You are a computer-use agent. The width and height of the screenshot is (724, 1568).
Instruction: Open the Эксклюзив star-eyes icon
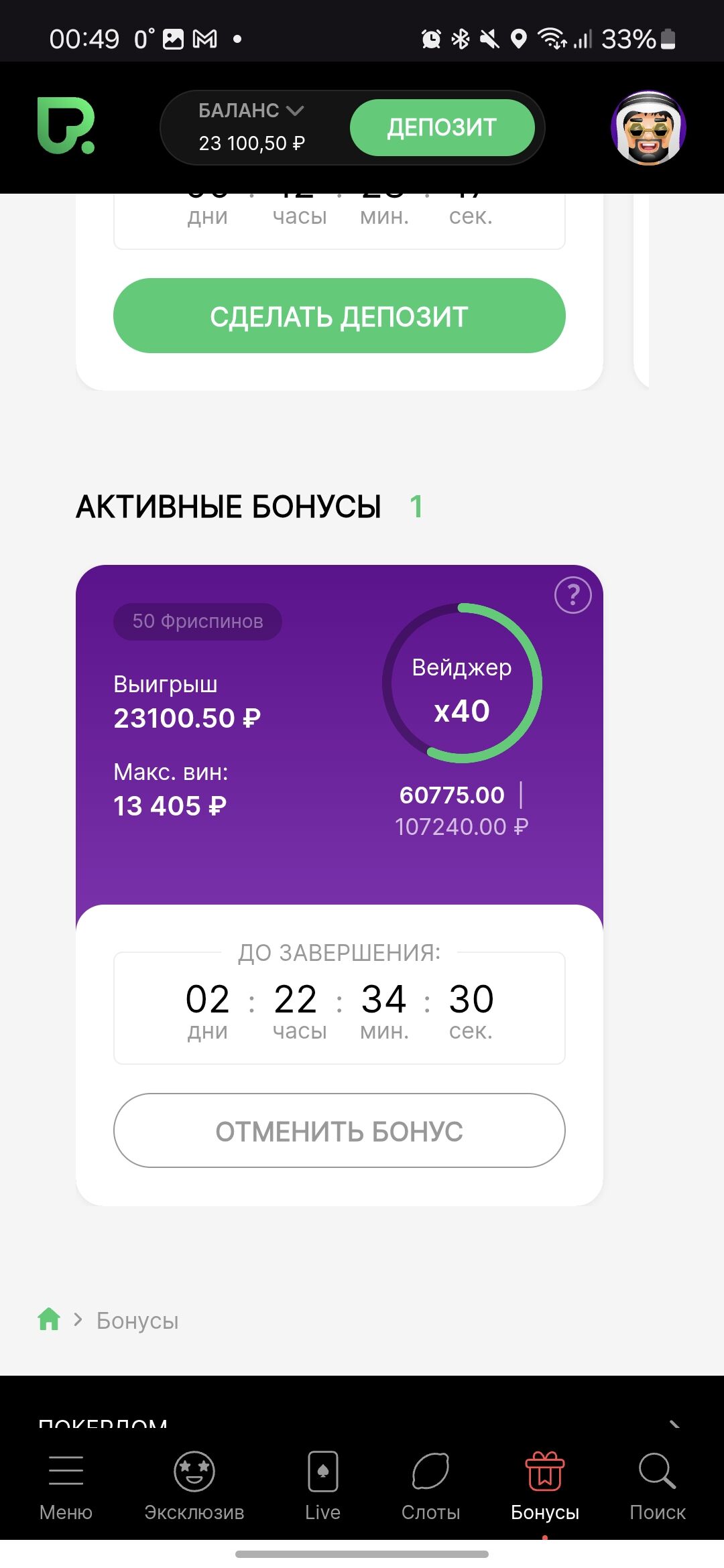(194, 1471)
